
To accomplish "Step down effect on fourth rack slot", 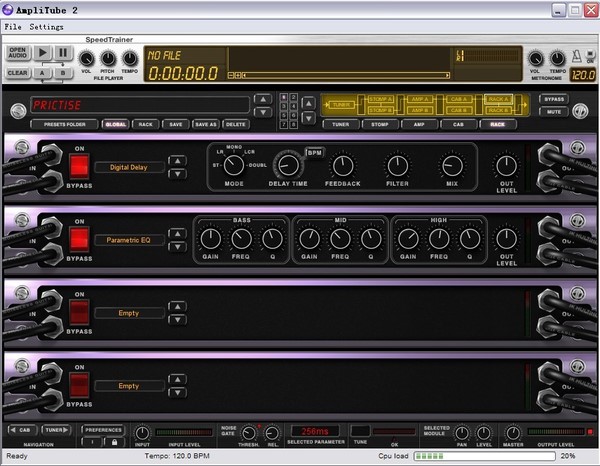I will click(x=177, y=393).
